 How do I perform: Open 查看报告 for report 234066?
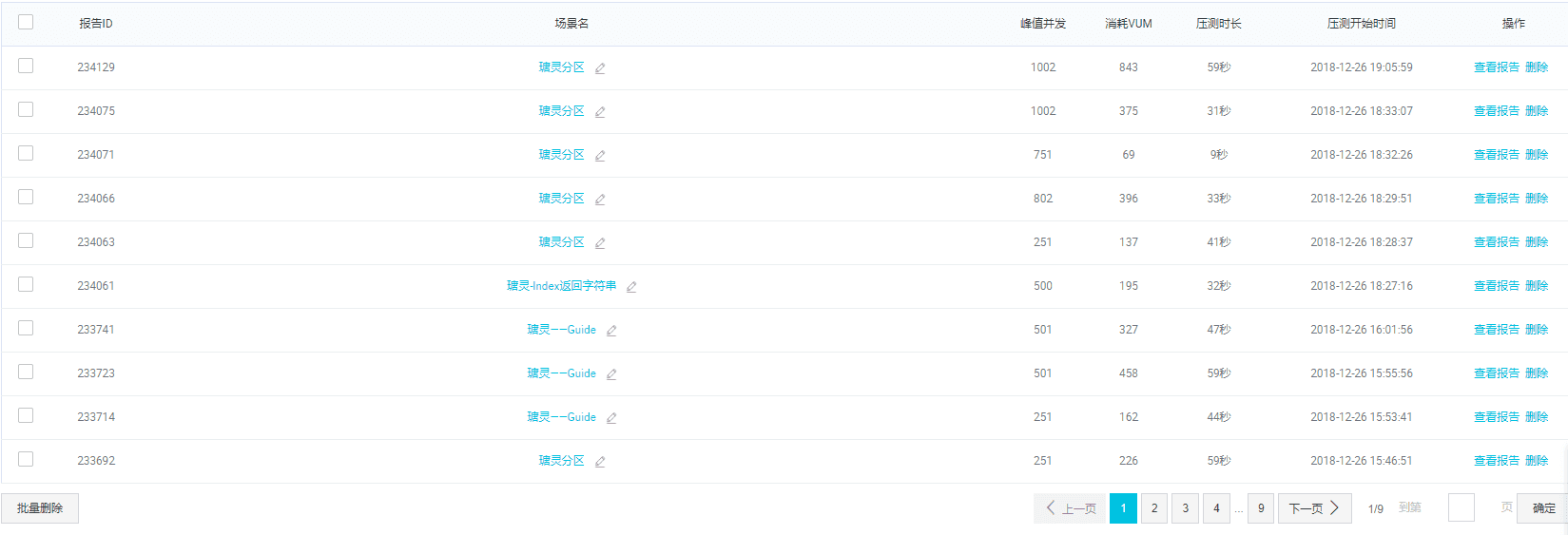(x=1497, y=199)
